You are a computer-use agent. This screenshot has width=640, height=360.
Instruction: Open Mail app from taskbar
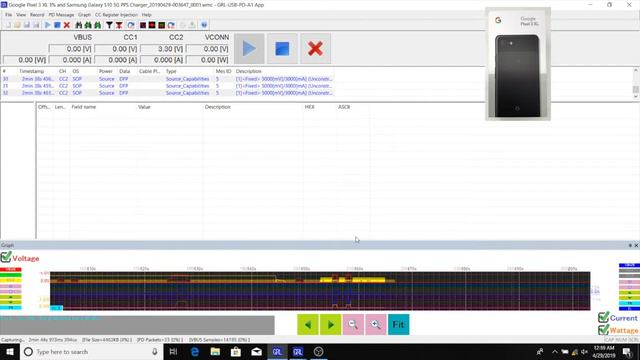256,351
